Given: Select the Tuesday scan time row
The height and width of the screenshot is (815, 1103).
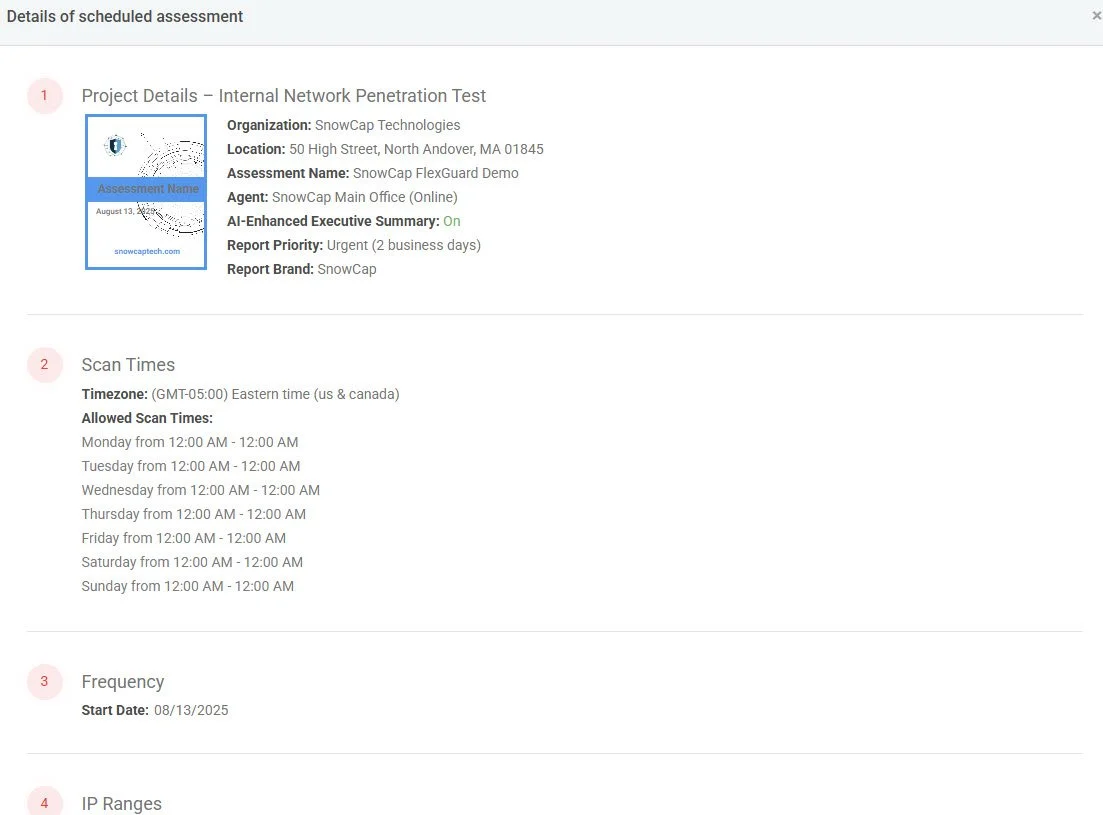Looking at the screenshot, I should (191, 466).
